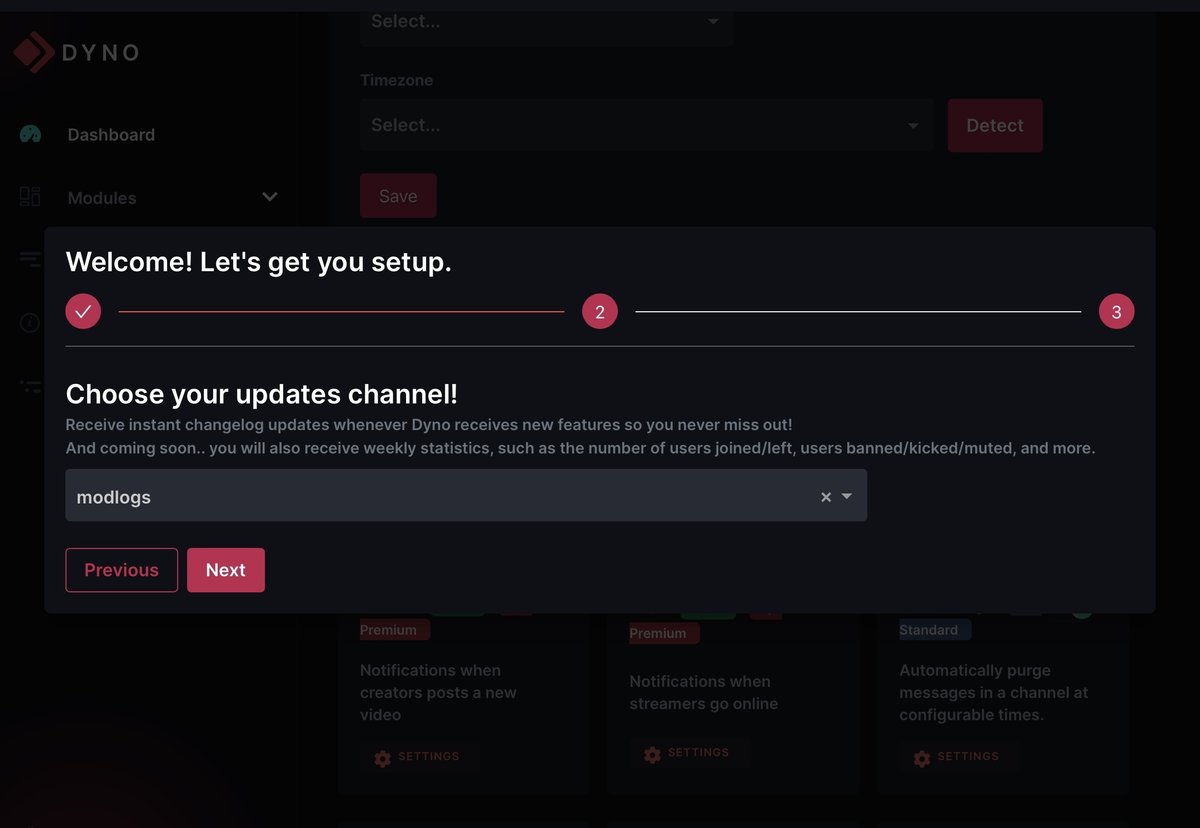Image resolution: width=1200 pixels, height=828 pixels.
Task: Click the dashed list icon at sidebar bottom
Action: [x=29, y=386]
